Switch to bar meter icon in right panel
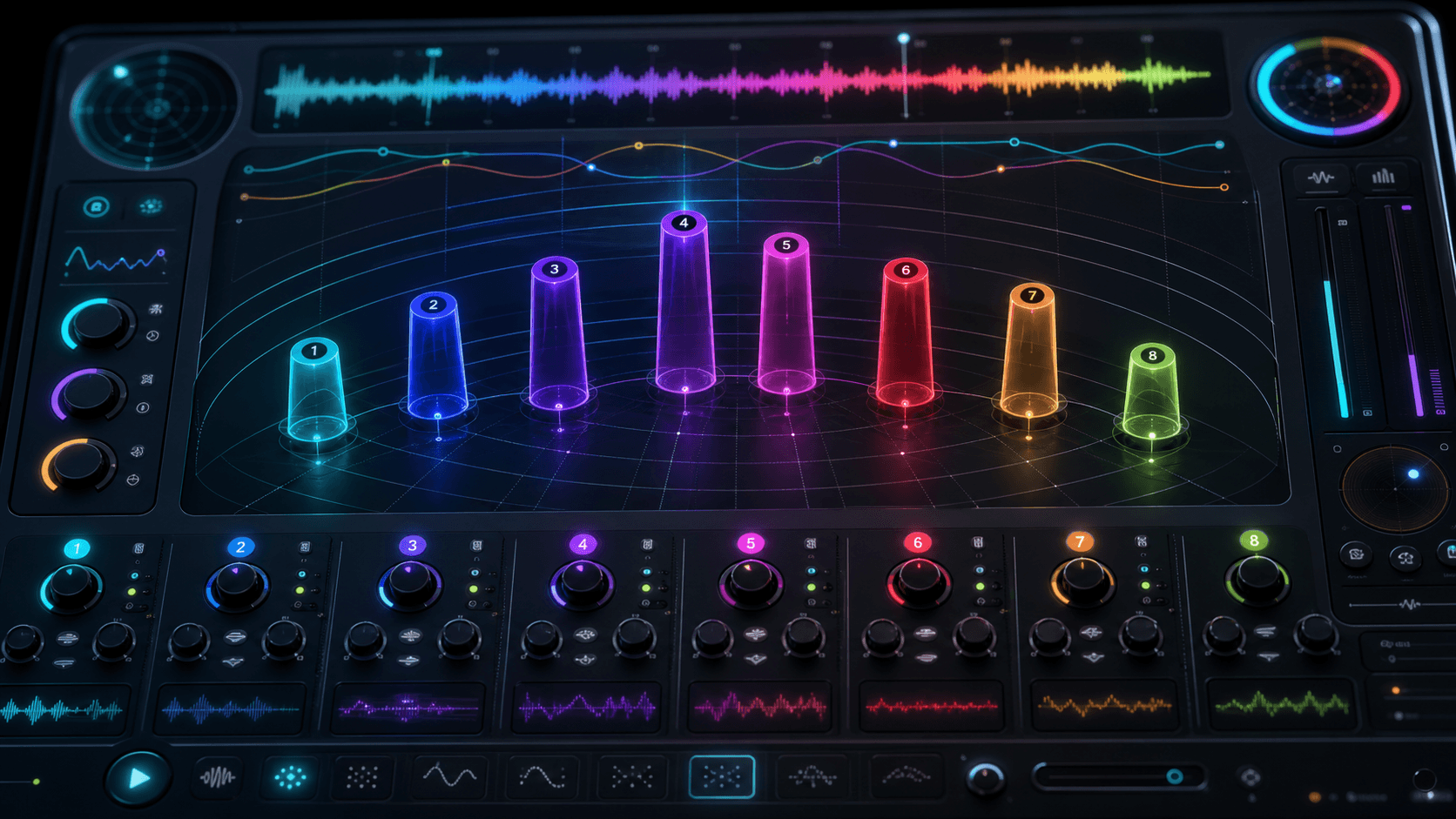 pyautogui.click(x=1383, y=177)
